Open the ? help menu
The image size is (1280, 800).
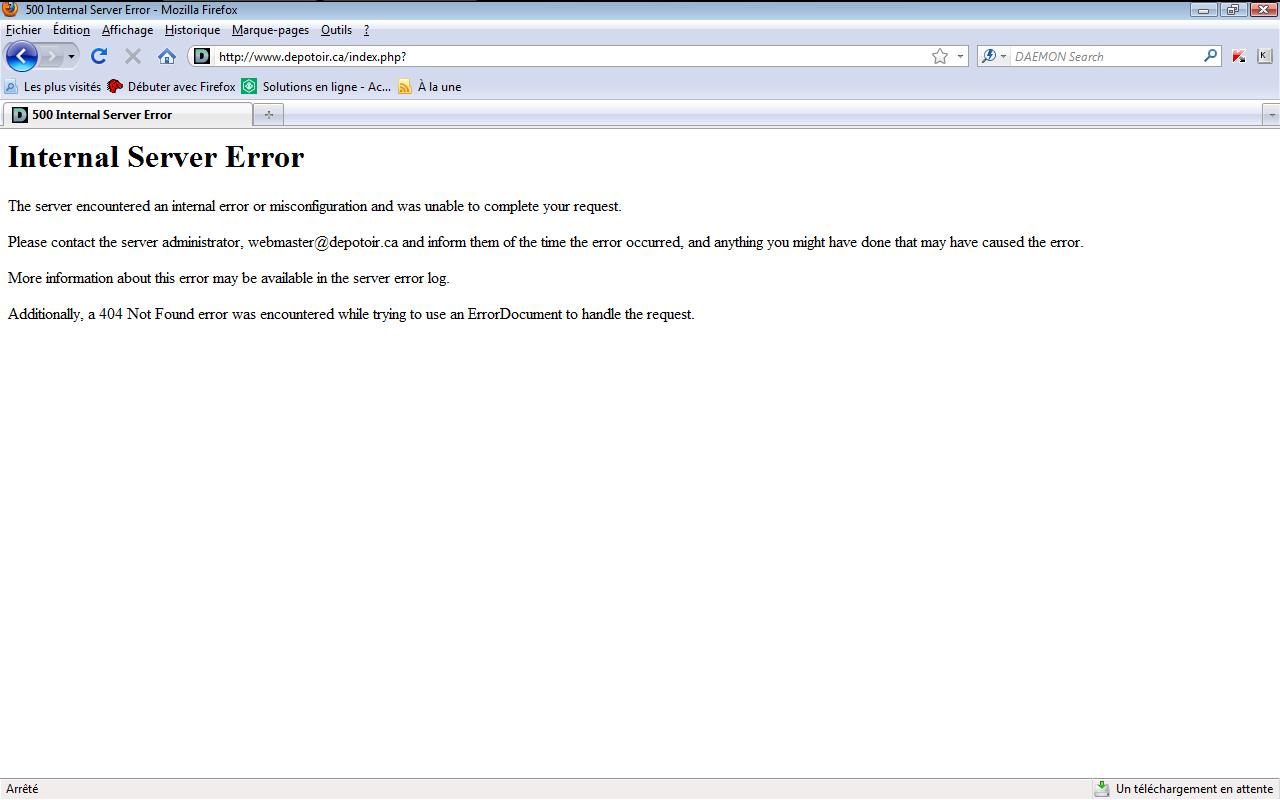click(366, 30)
